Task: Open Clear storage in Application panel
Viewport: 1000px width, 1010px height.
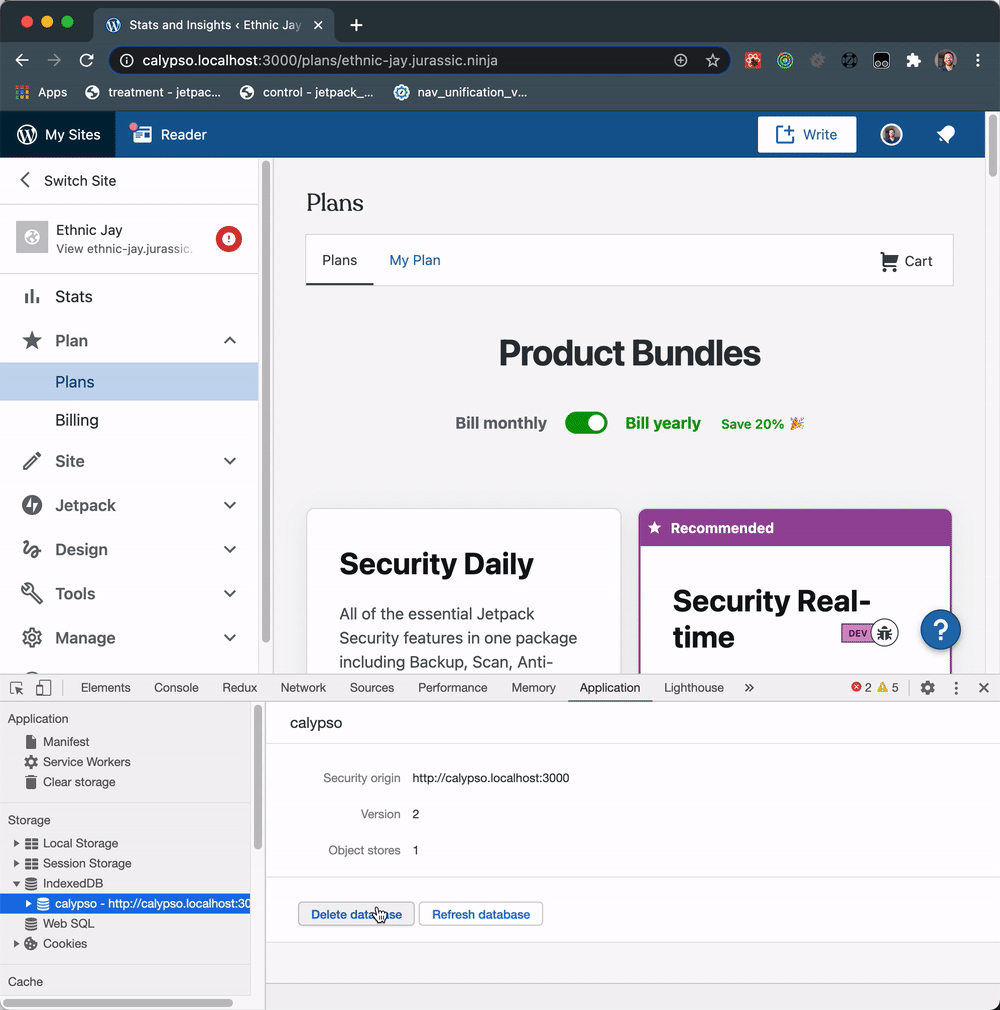Action: pyautogui.click(x=79, y=782)
